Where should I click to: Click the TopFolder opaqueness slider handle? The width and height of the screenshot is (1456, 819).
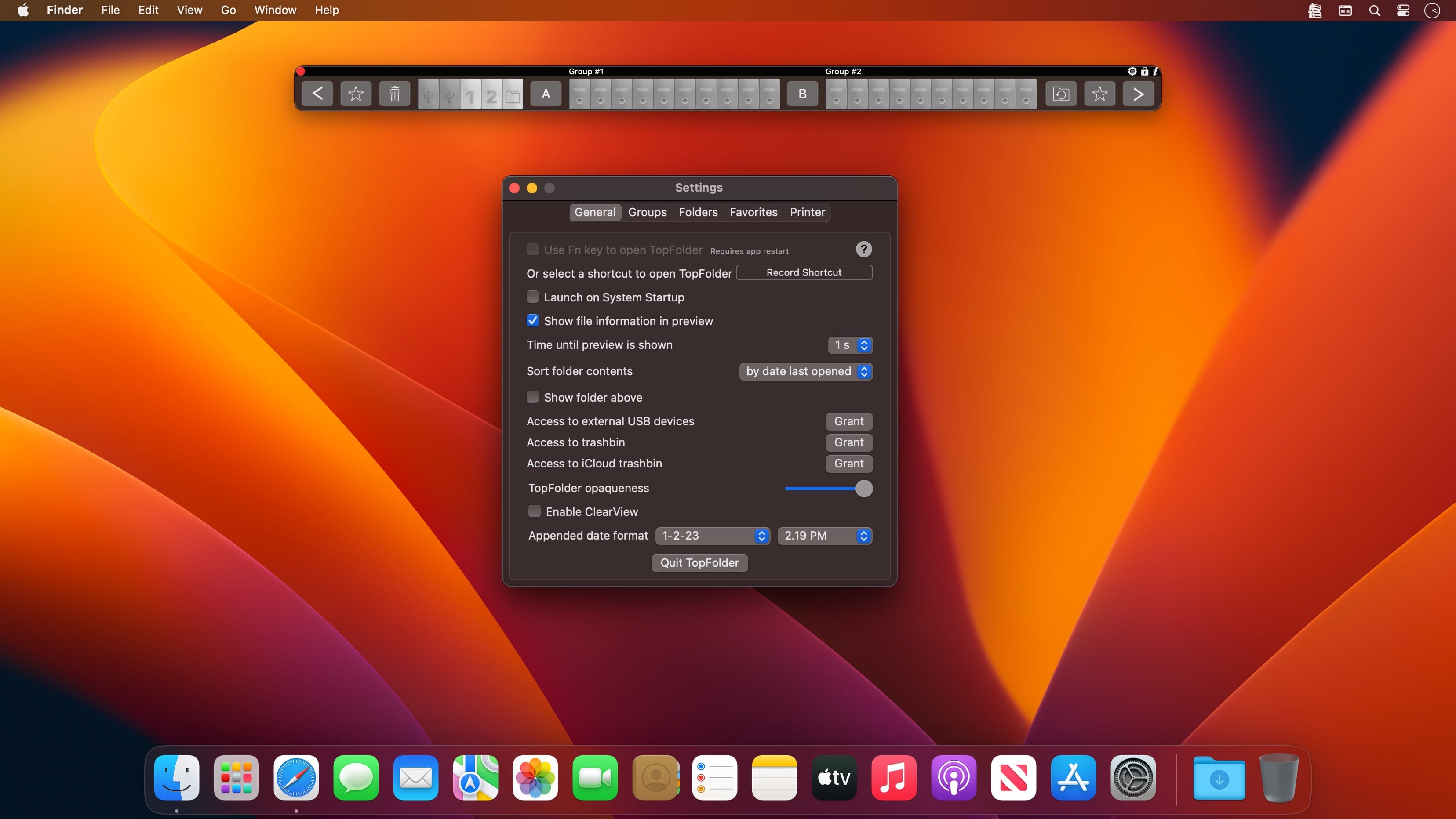coord(864,489)
